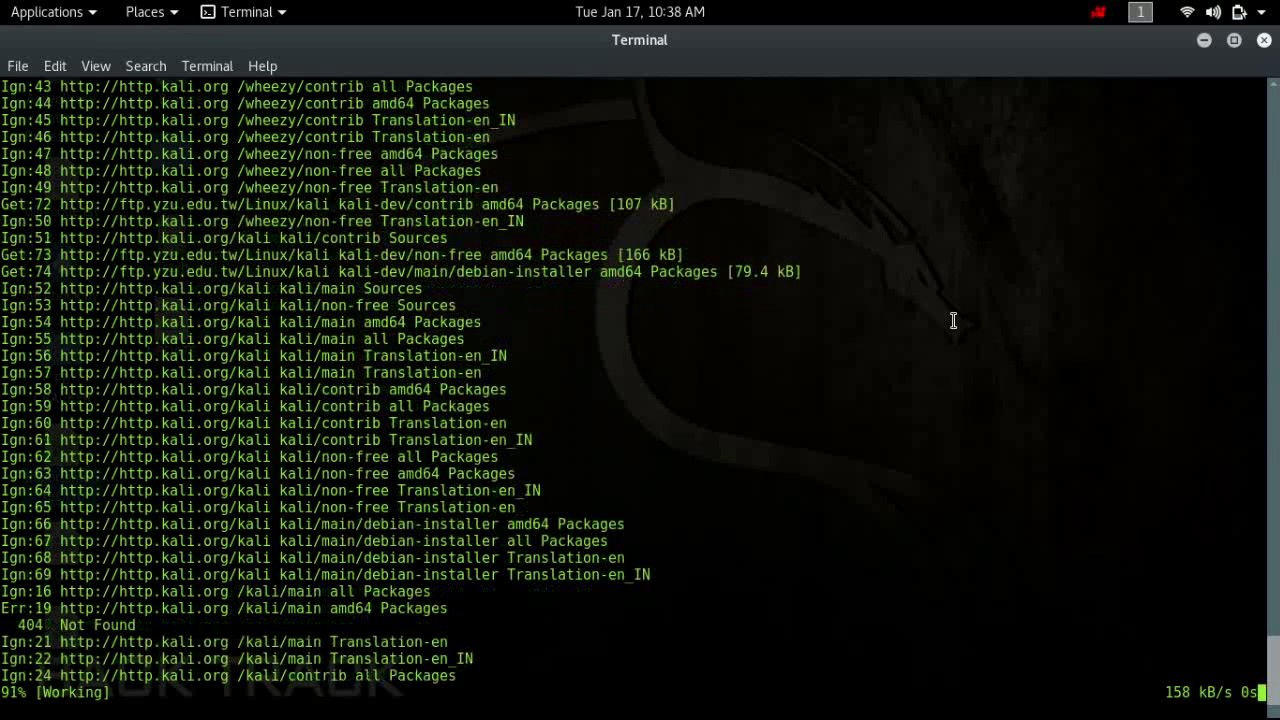Open the Places menu
Viewport: 1280px width, 720px height.
pyautogui.click(x=152, y=12)
